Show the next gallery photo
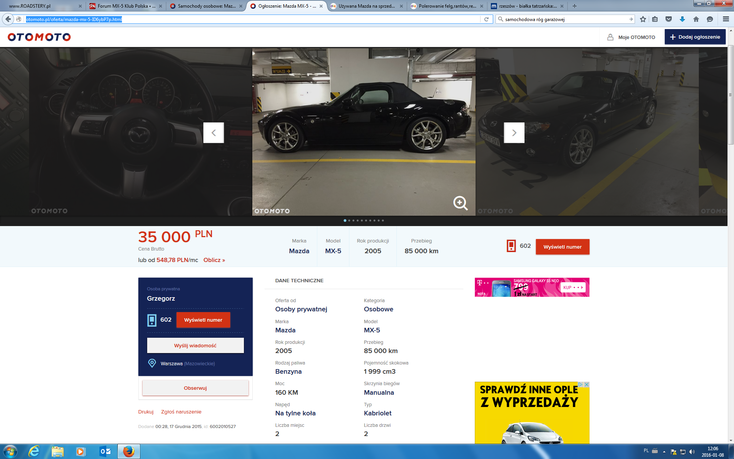734x459 pixels. [514, 133]
